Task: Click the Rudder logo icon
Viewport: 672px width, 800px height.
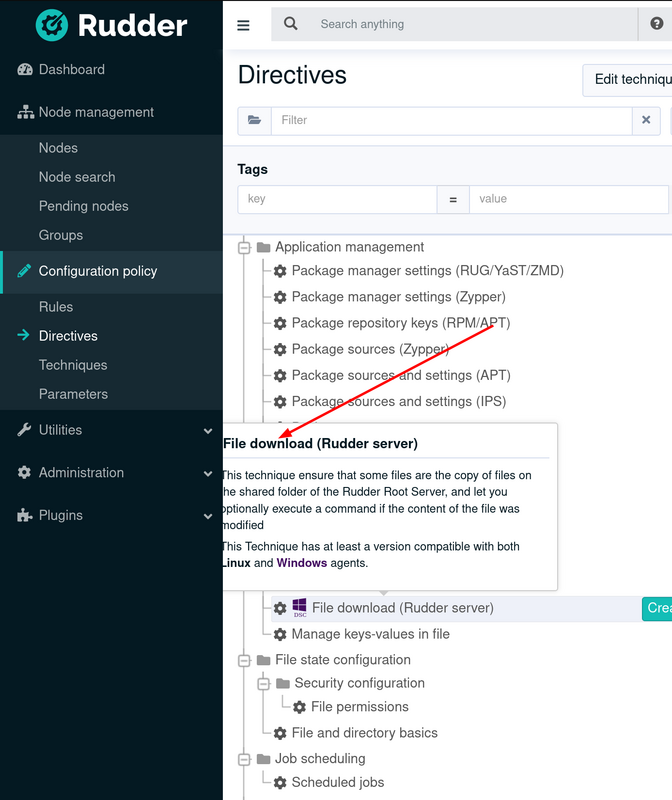Action: point(52,25)
